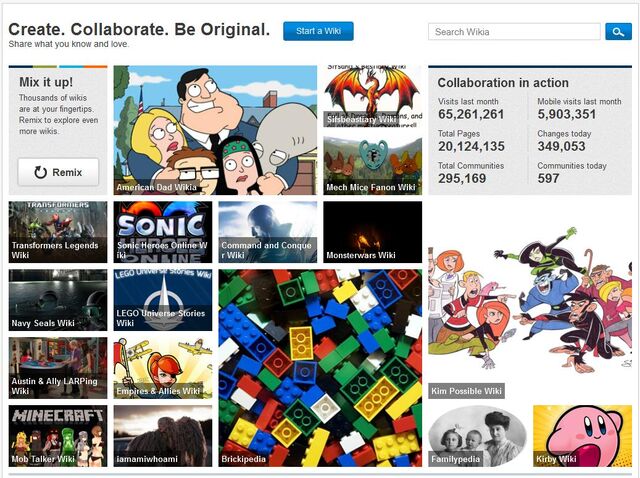Click the Remix button

tap(58, 172)
